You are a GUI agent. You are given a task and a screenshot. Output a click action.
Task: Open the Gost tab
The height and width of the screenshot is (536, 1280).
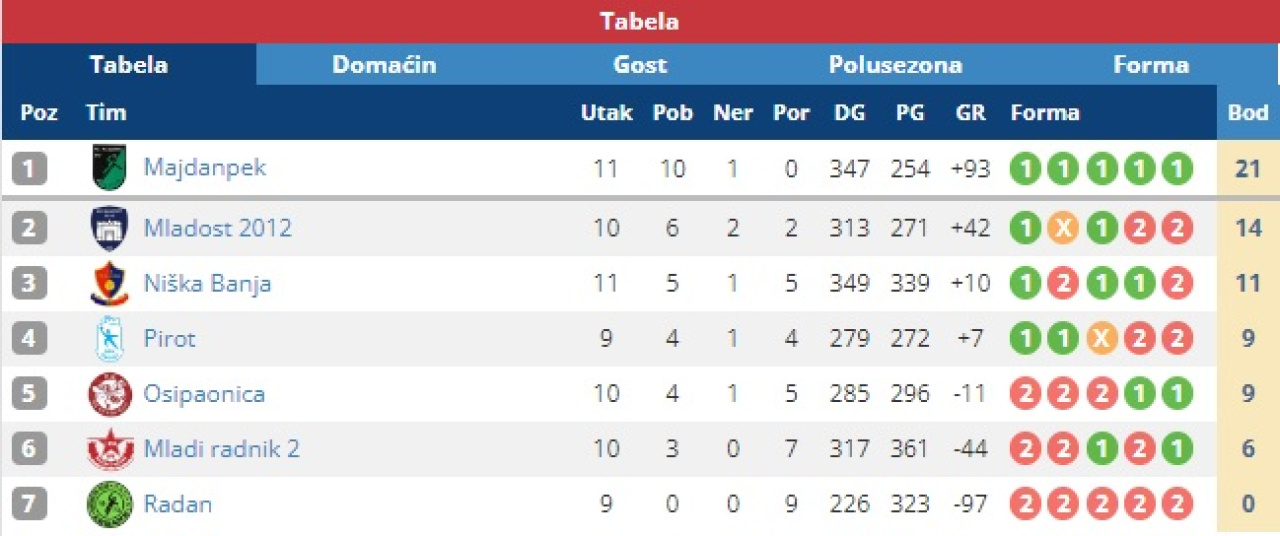[x=640, y=65]
